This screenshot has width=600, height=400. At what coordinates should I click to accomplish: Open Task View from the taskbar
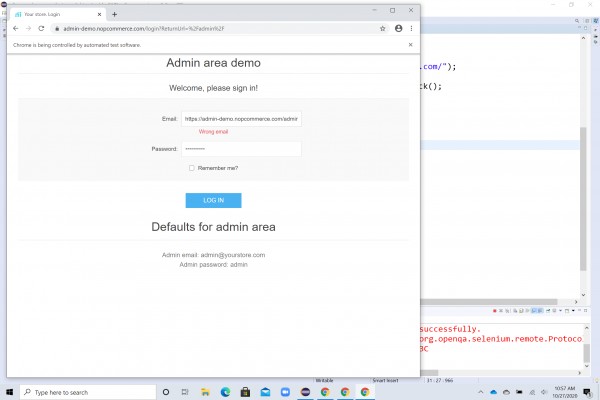tap(185, 392)
